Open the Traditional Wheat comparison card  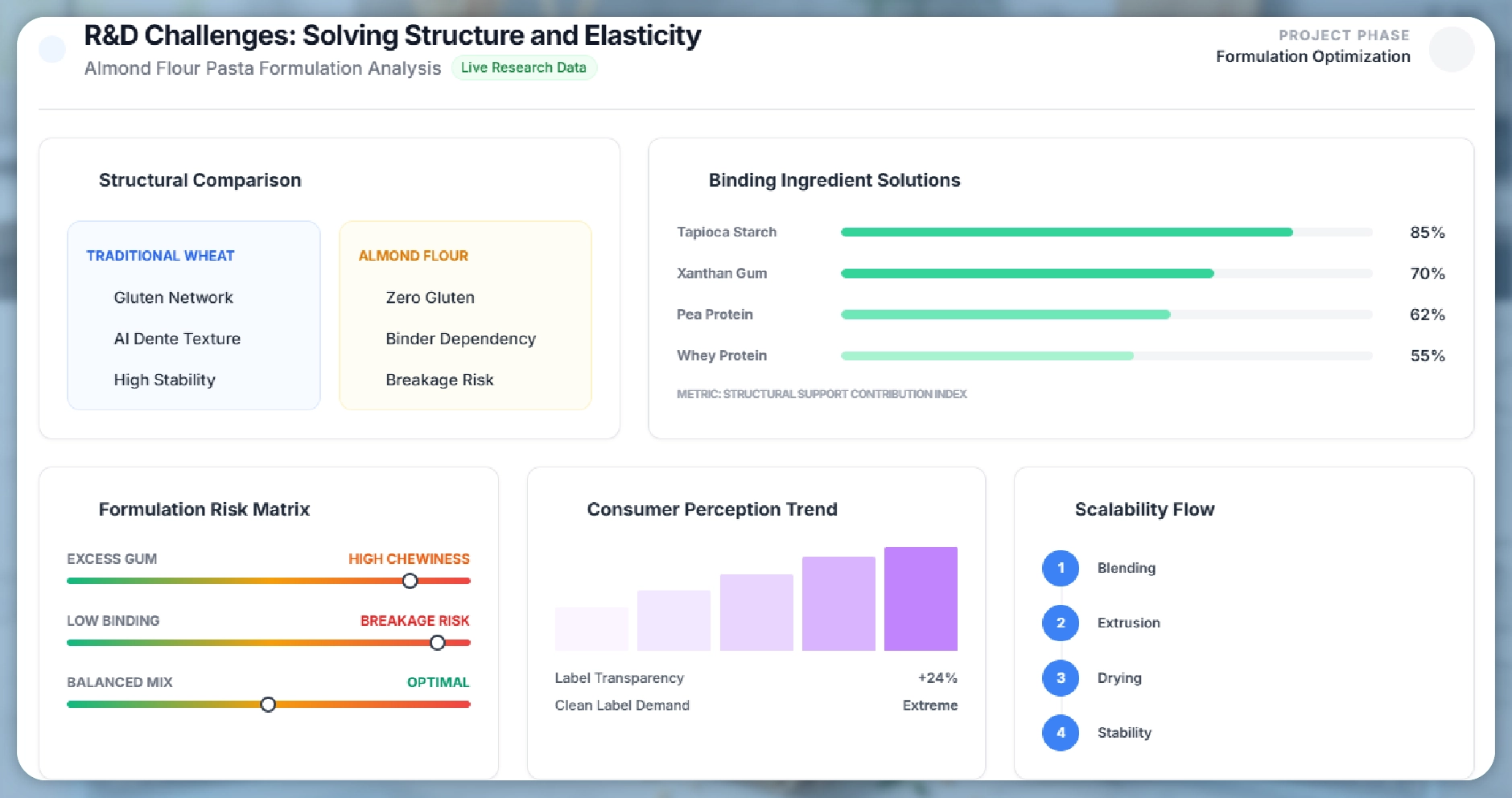194,315
